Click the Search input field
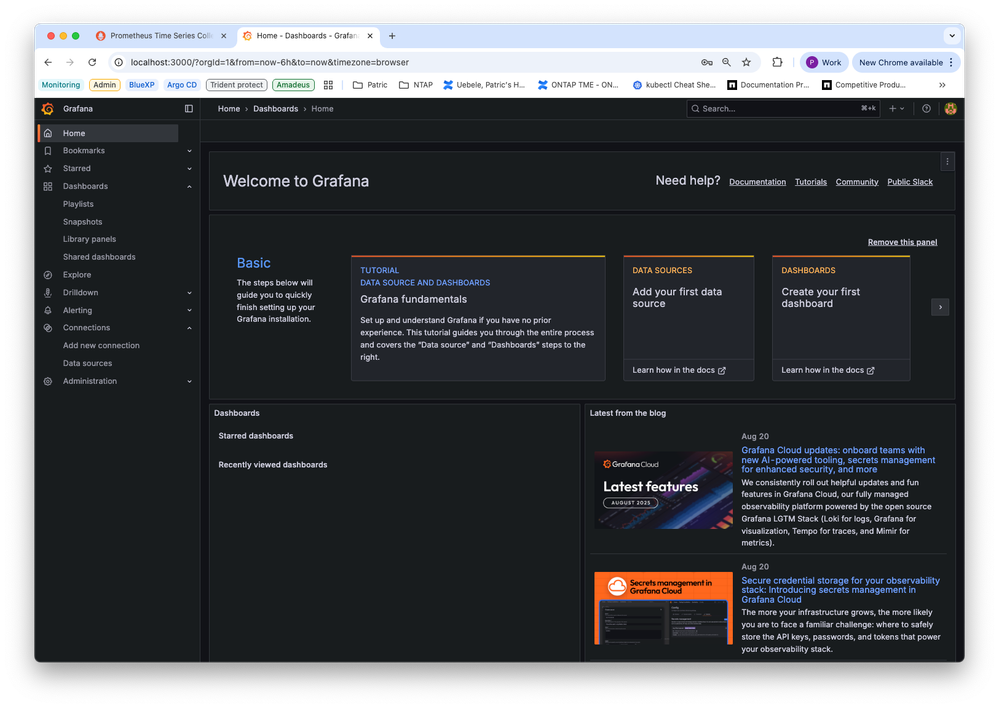The width and height of the screenshot is (999, 708). point(770,109)
